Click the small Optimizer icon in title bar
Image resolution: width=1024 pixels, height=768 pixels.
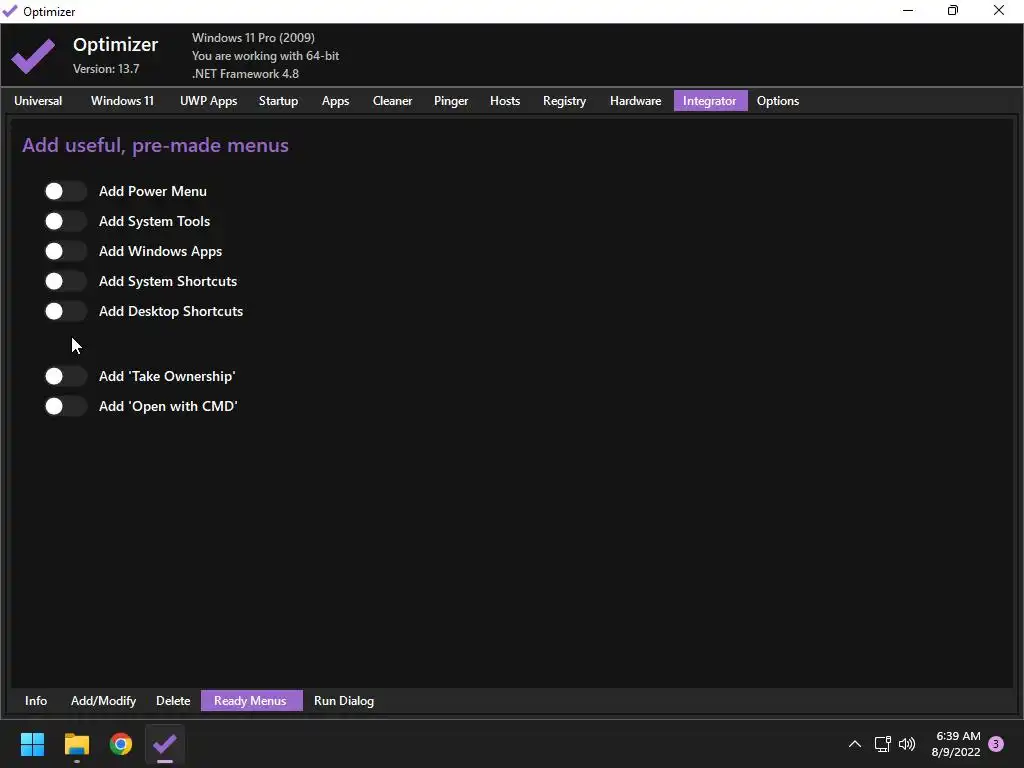tap(10, 11)
